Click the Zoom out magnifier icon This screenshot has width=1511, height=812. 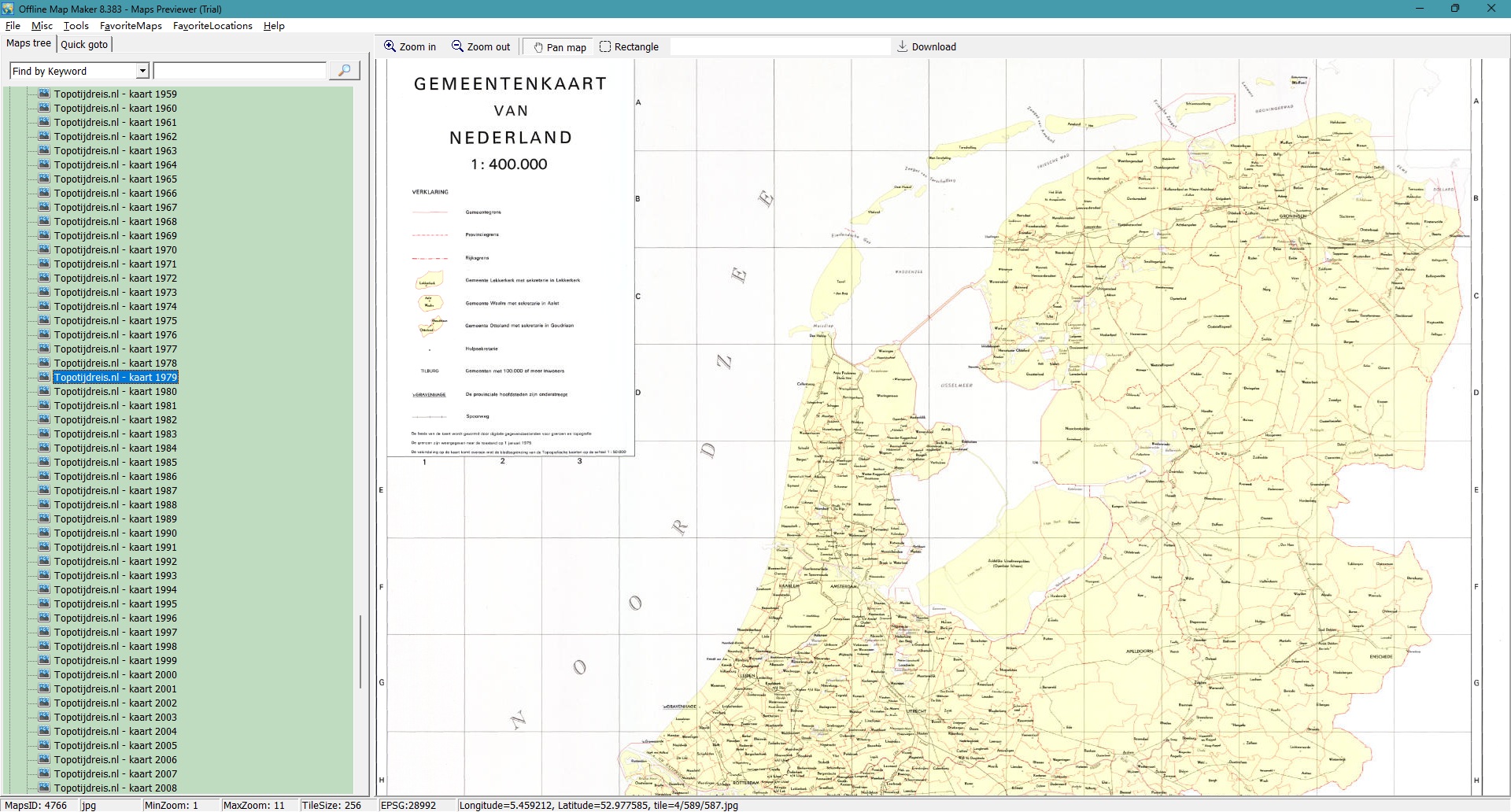tap(457, 46)
